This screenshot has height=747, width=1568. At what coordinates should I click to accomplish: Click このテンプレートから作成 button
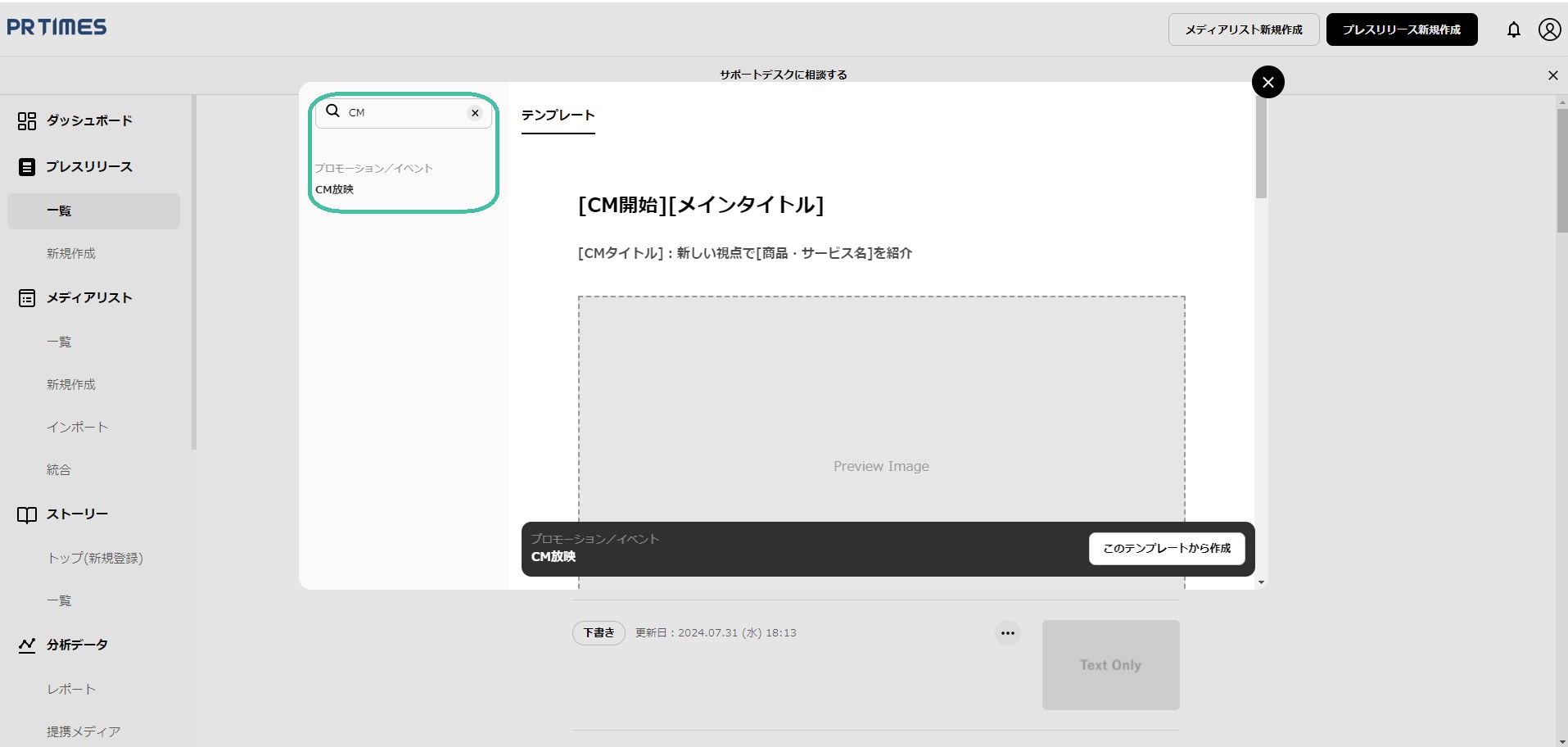[x=1166, y=549]
